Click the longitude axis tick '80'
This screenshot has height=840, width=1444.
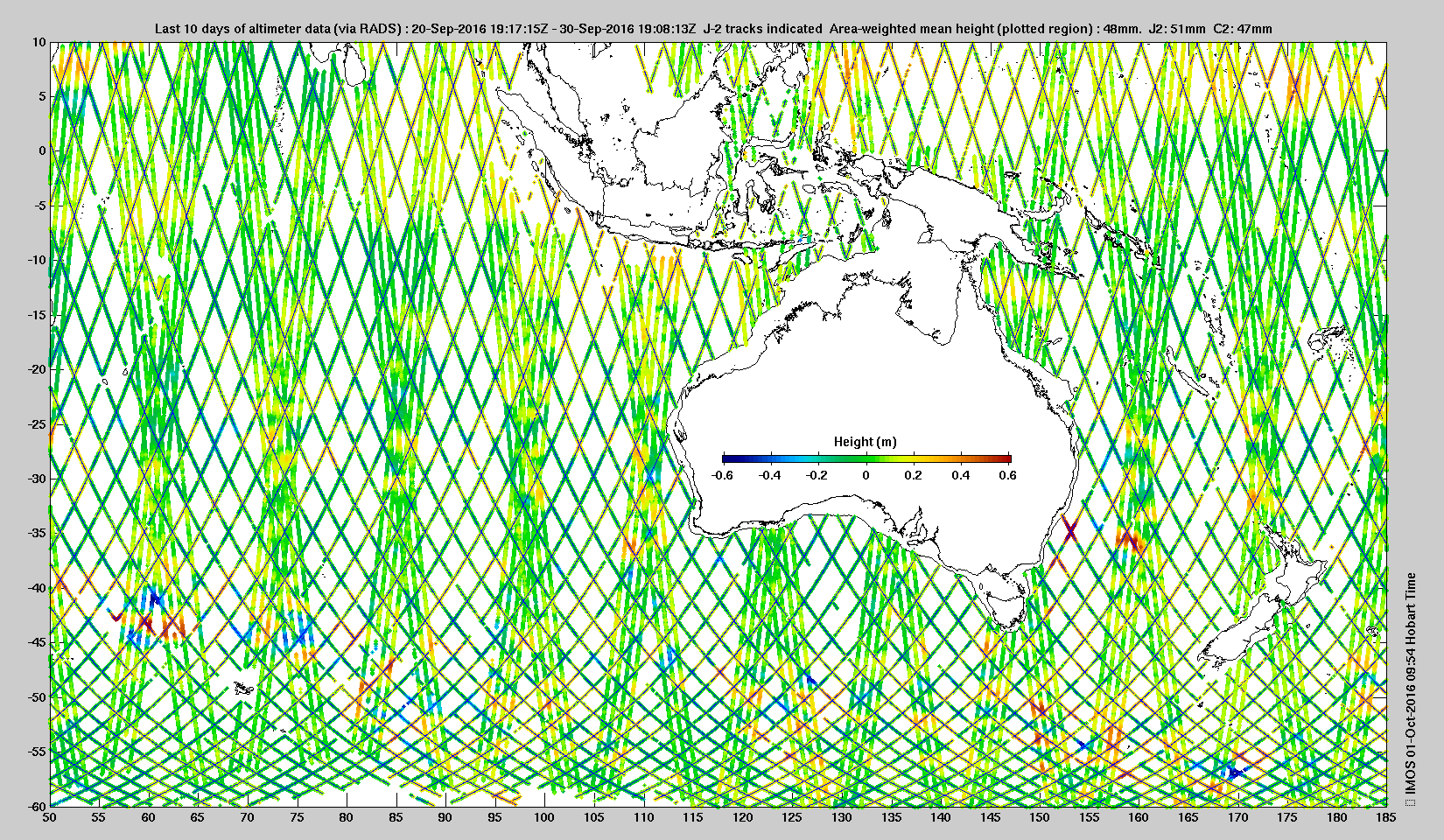click(347, 817)
